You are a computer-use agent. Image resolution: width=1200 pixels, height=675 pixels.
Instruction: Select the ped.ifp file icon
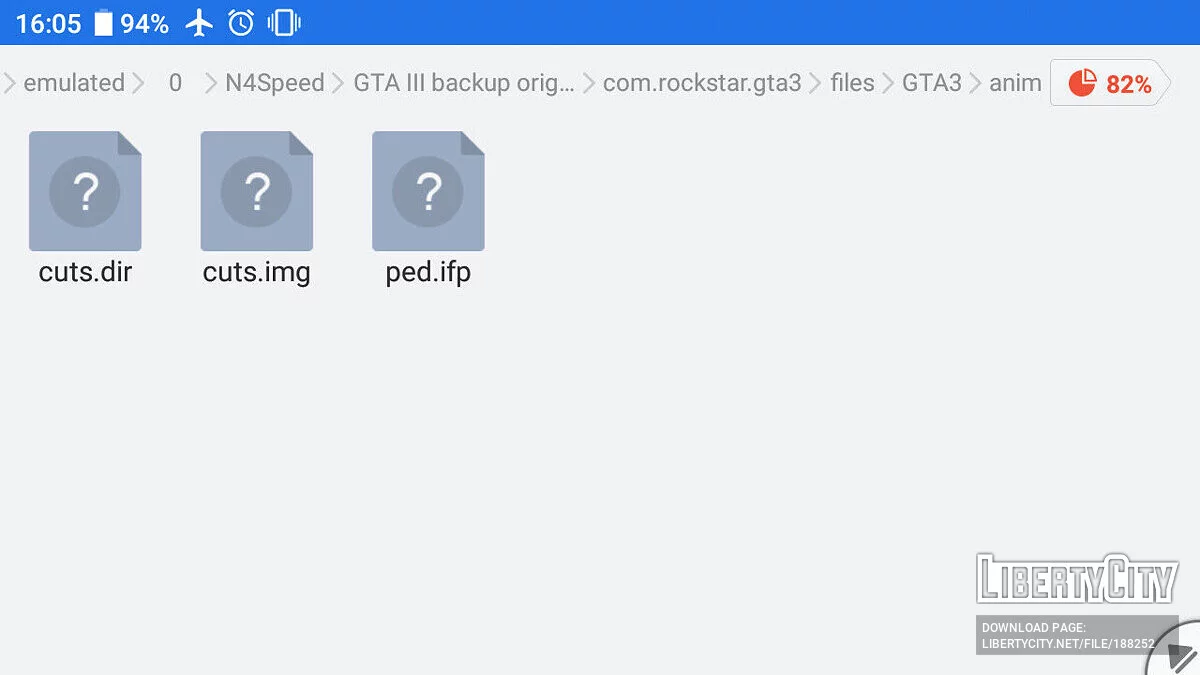click(428, 191)
